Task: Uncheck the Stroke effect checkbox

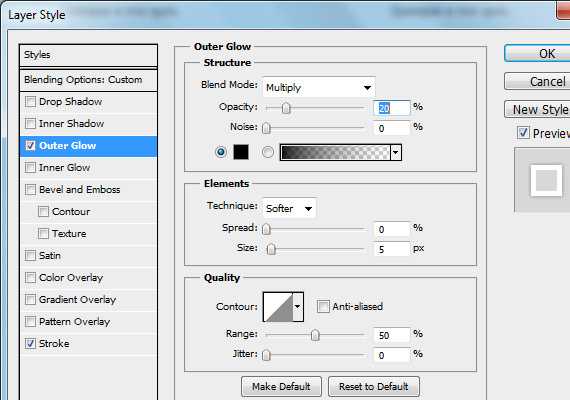Action: coord(31,343)
